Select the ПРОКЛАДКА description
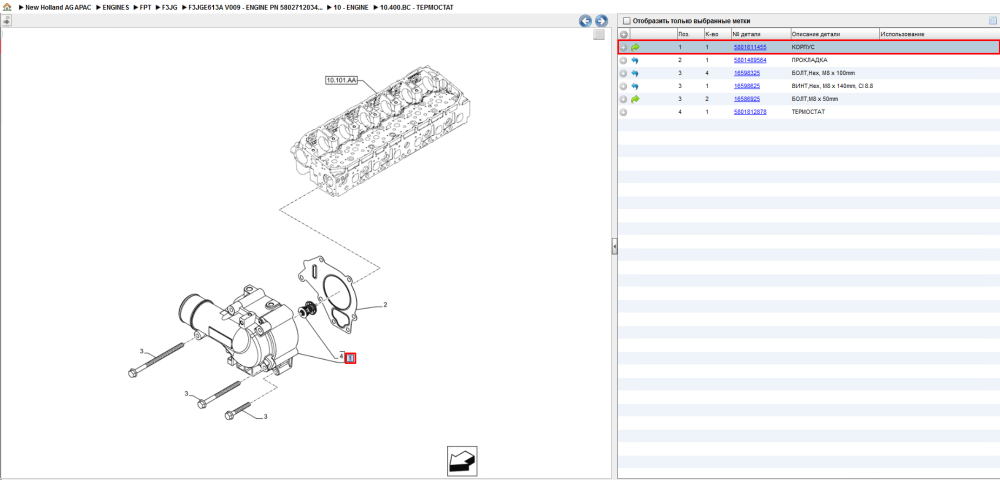 (809, 60)
